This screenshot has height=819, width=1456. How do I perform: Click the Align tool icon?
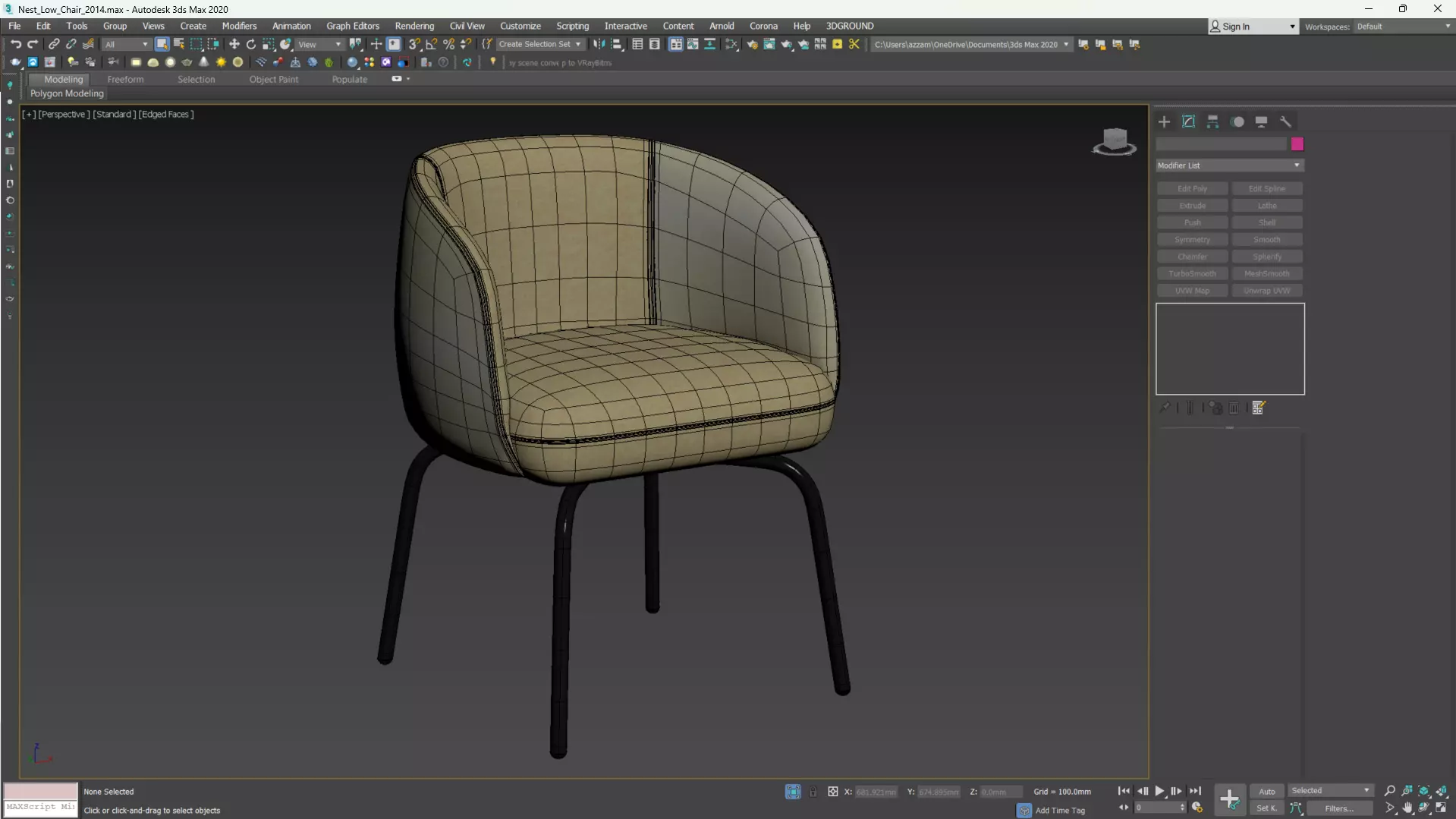pos(617,44)
